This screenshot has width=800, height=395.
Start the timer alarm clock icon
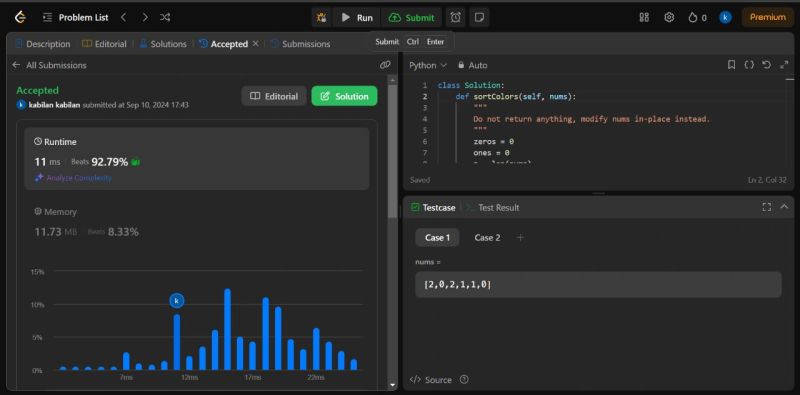pyautogui.click(x=455, y=17)
